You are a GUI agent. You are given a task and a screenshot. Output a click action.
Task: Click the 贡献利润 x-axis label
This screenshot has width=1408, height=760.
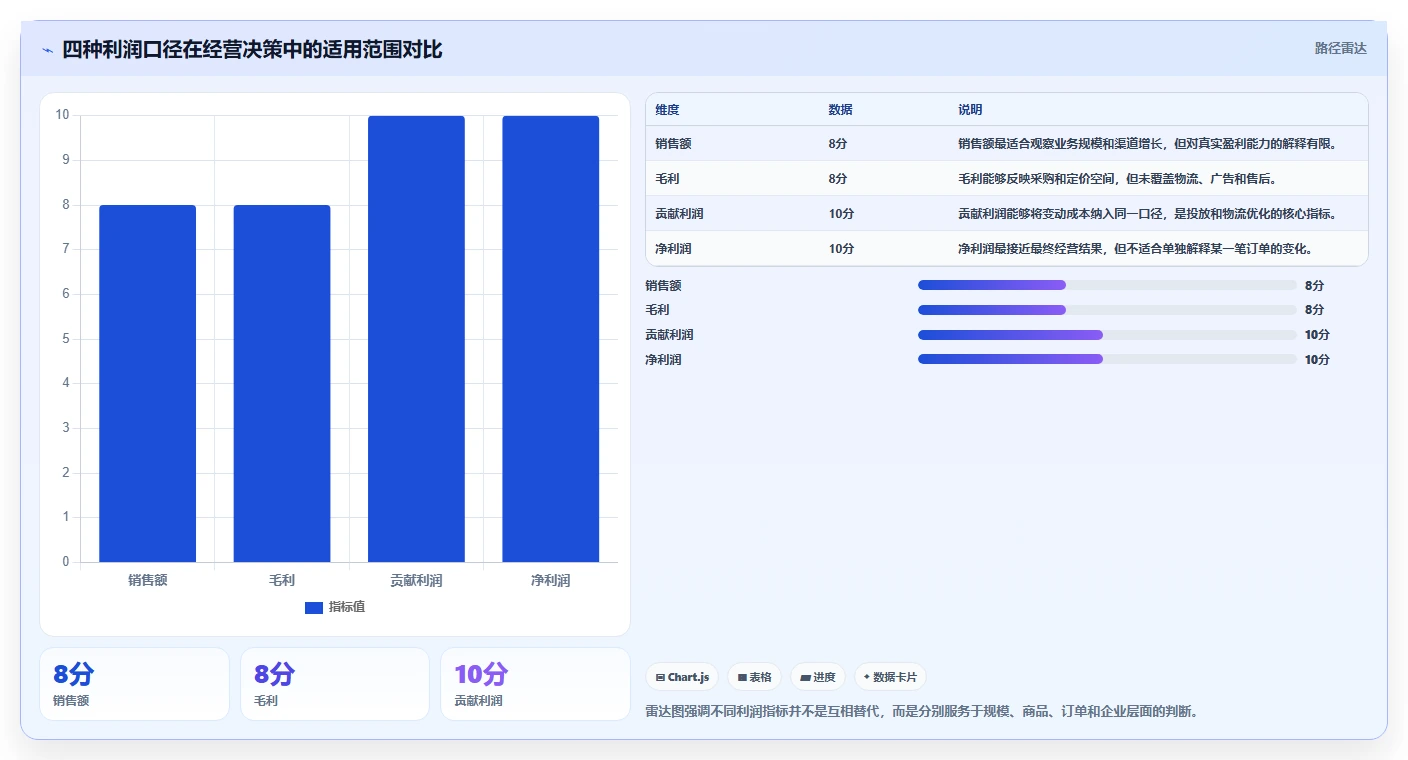click(x=416, y=580)
